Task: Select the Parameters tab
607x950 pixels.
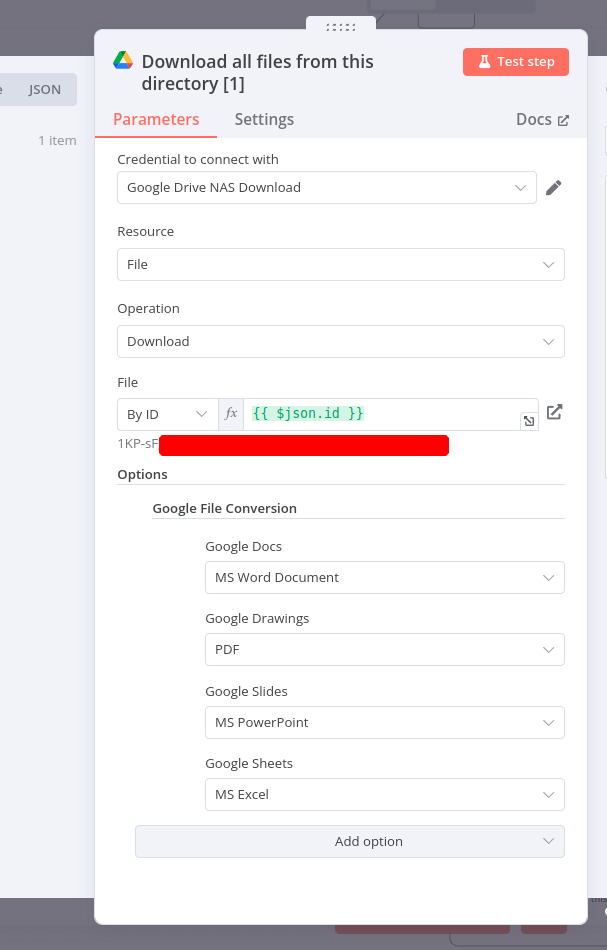Action: (155, 118)
